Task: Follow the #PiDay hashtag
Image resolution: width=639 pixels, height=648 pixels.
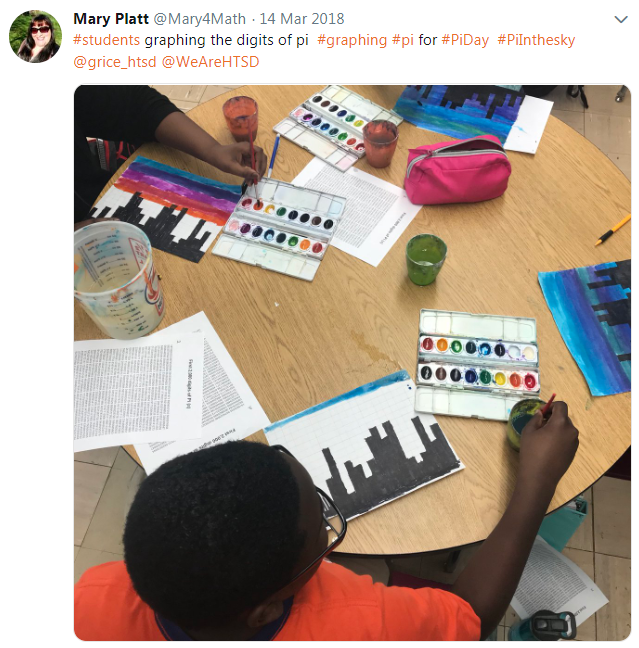Action: (465, 40)
